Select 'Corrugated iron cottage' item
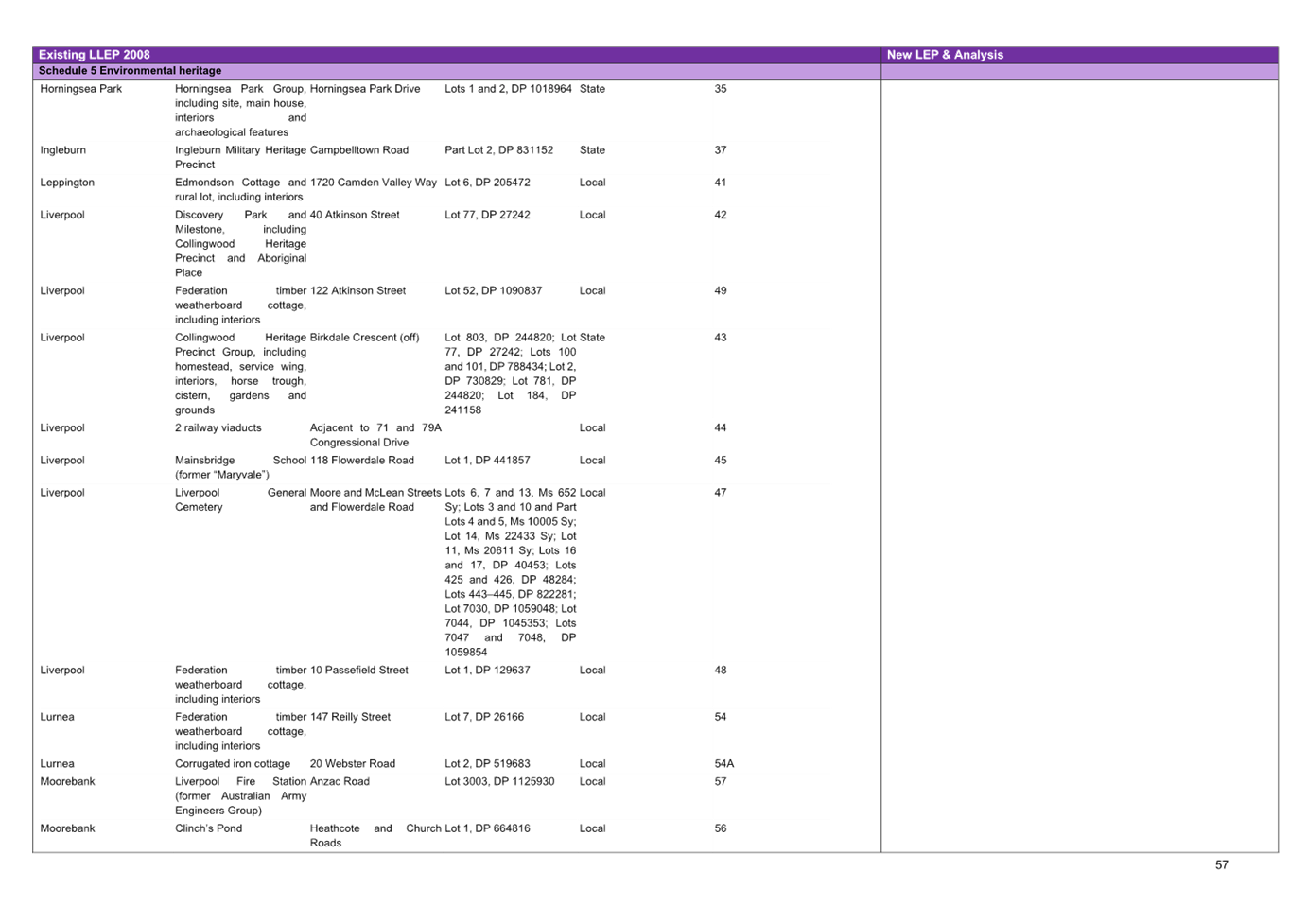 click(x=233, y=764)
